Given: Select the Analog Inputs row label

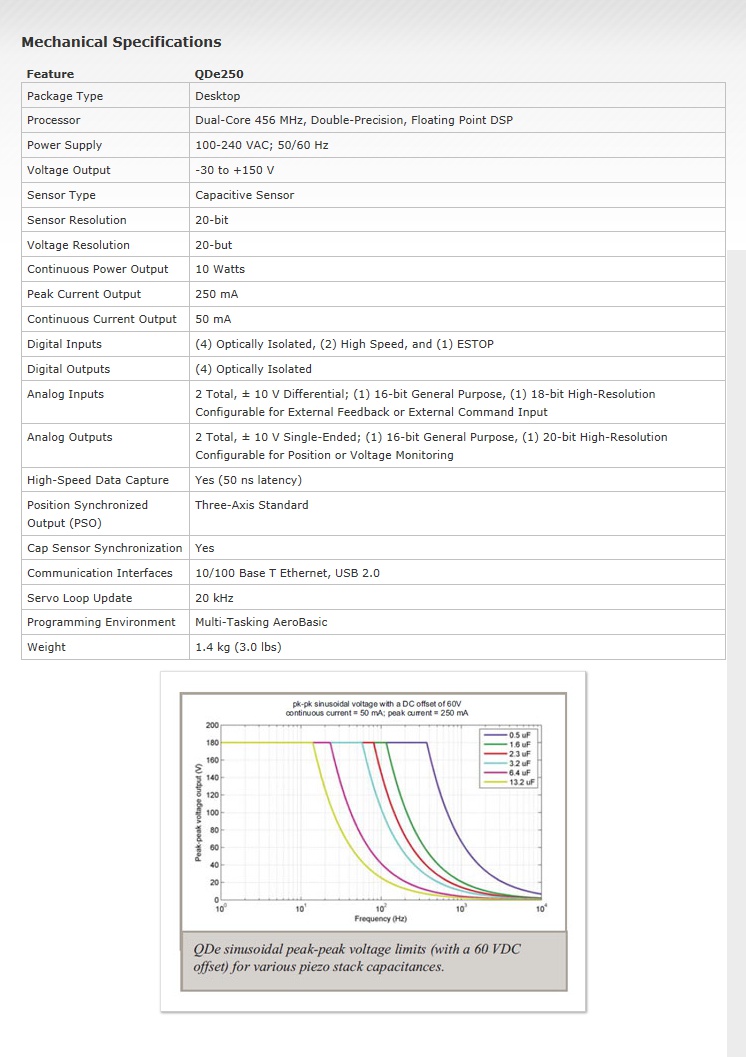Looking at the screenshot, I should tap(65, 394).
